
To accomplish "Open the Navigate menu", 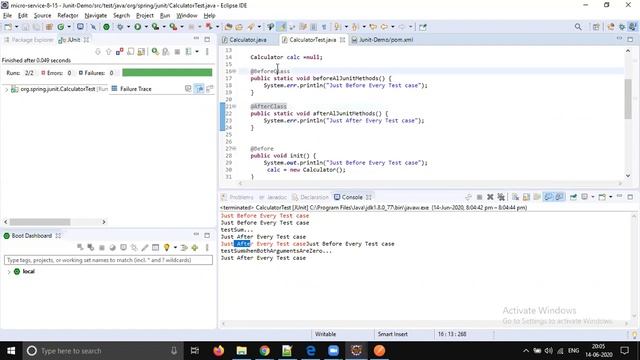I will click(96, 16).
